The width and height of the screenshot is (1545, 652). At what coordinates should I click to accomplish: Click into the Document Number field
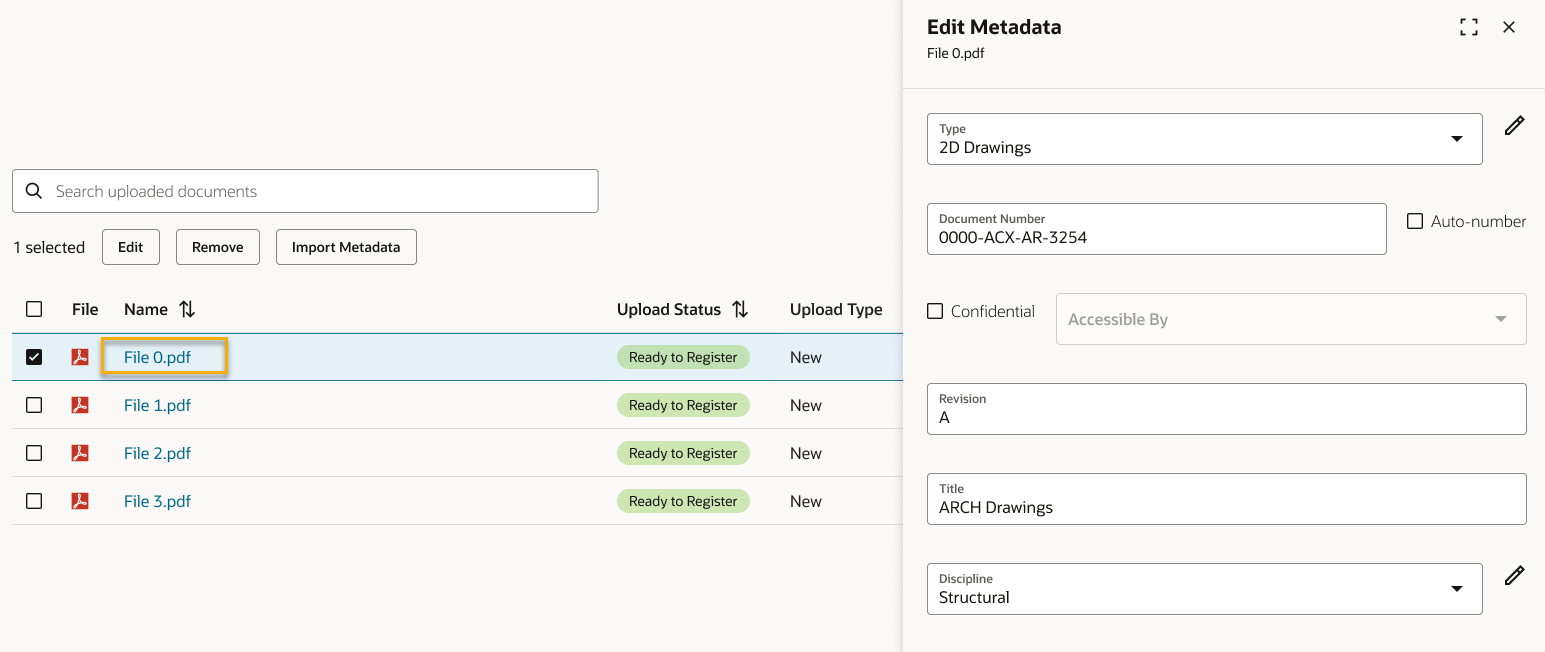click(1155, 237)
